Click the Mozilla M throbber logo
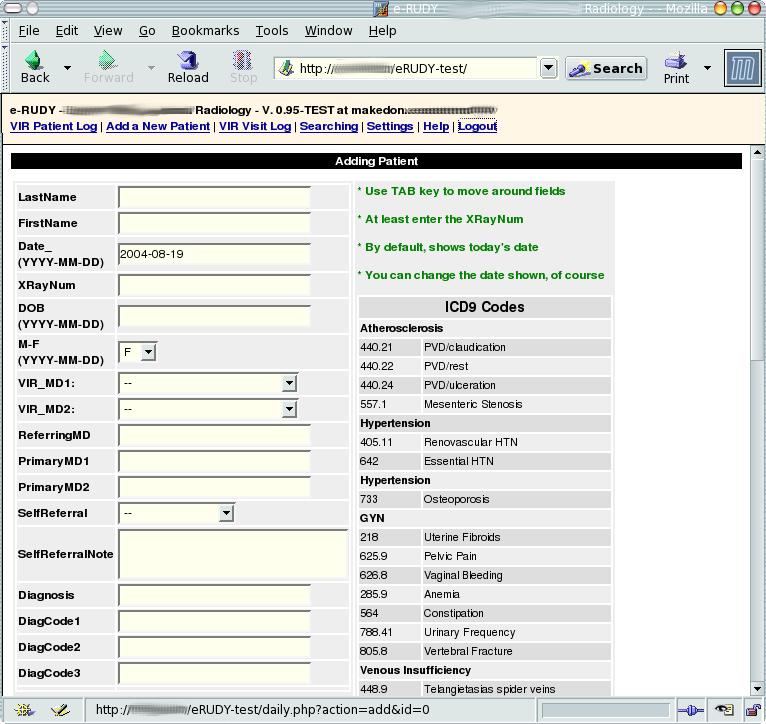This screenshot has height=724, width=766. point(742,68)
